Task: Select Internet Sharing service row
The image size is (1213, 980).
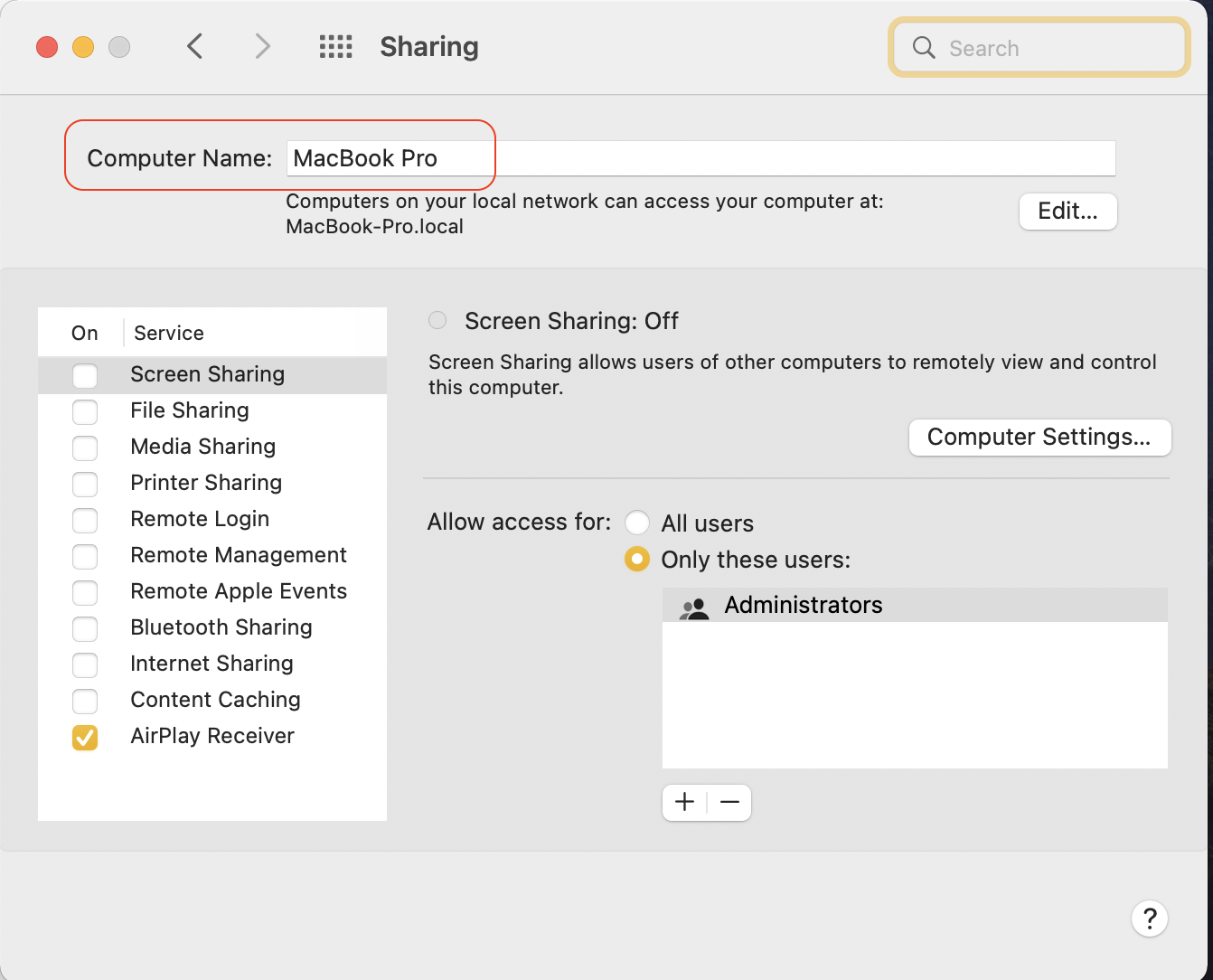Action: point(212,664)
